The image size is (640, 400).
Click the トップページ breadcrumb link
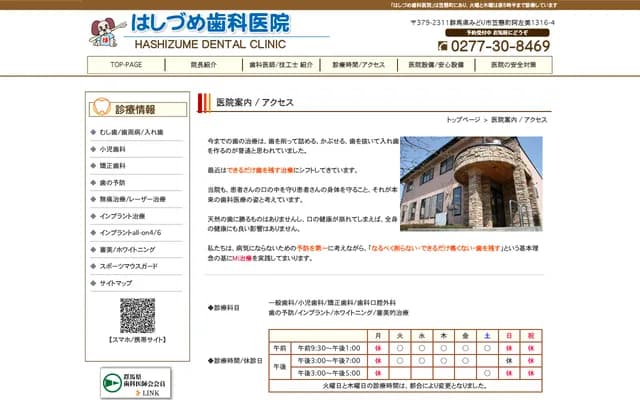(465, 119)
